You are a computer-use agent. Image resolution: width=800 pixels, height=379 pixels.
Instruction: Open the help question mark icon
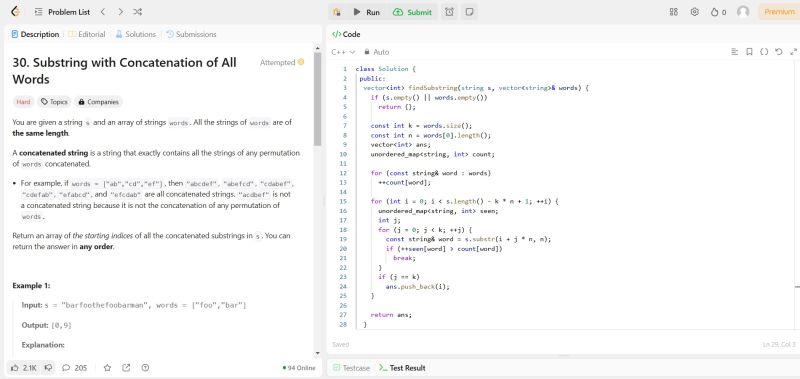click(145, 367)
